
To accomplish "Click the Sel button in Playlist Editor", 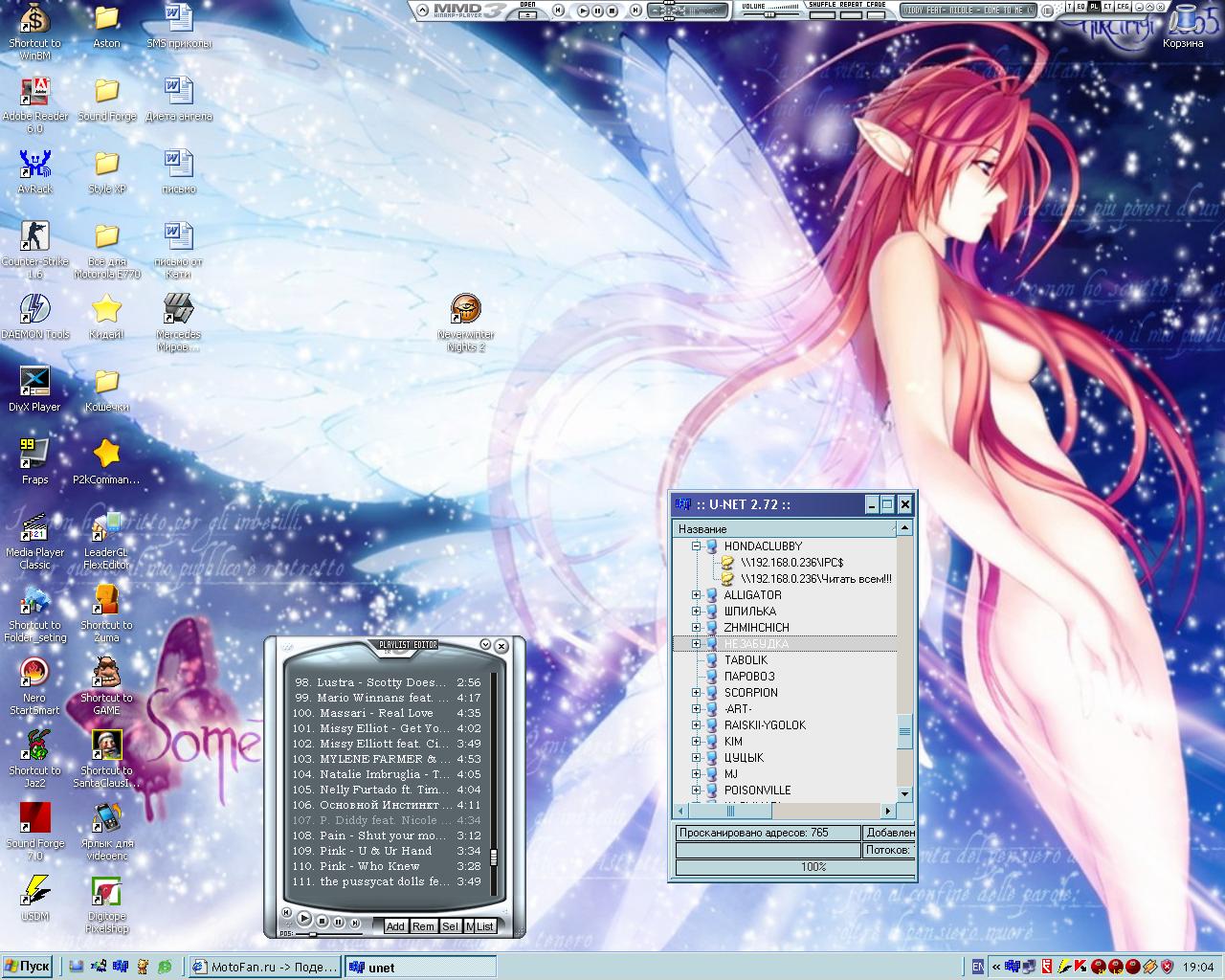I will point(450,926).
